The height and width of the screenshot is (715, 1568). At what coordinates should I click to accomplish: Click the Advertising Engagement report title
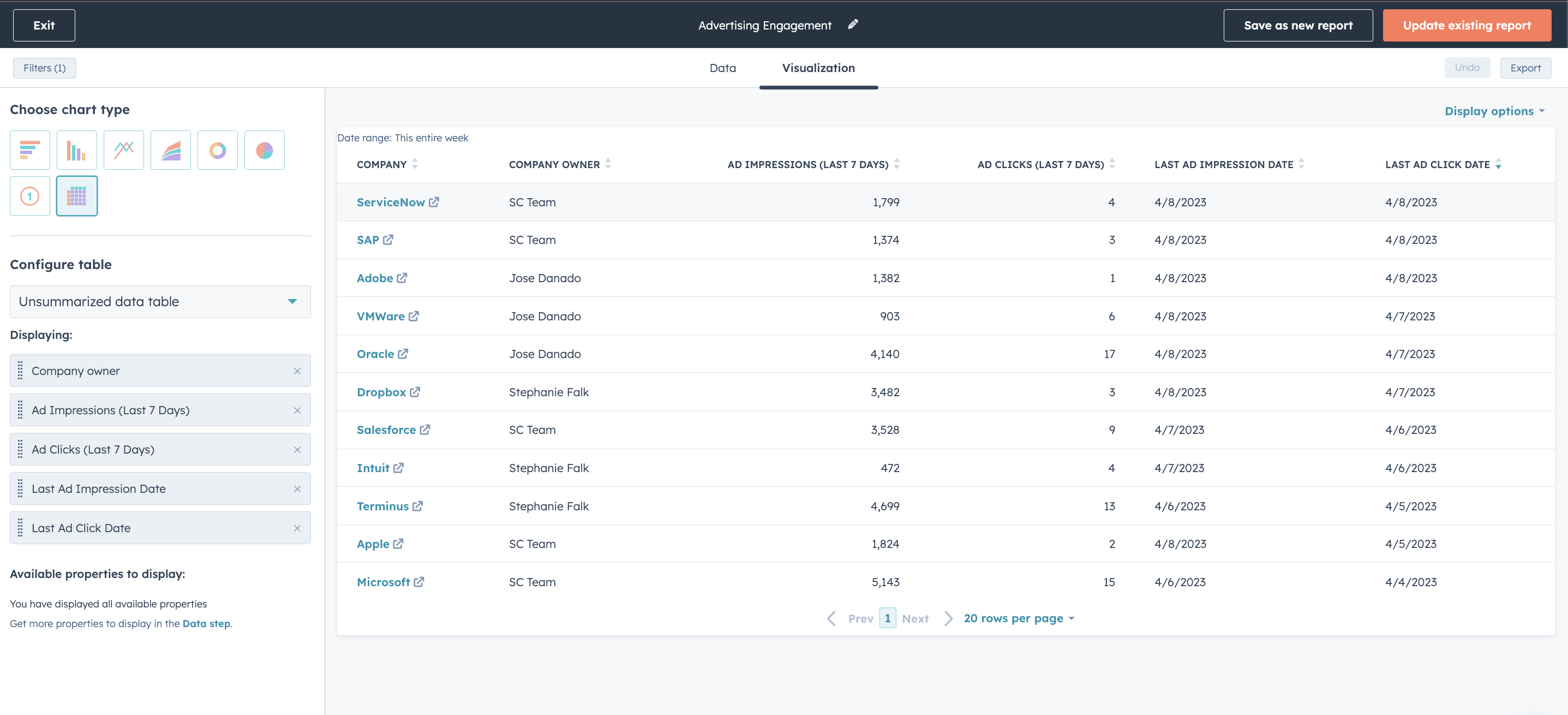click(x=764, y=25)
